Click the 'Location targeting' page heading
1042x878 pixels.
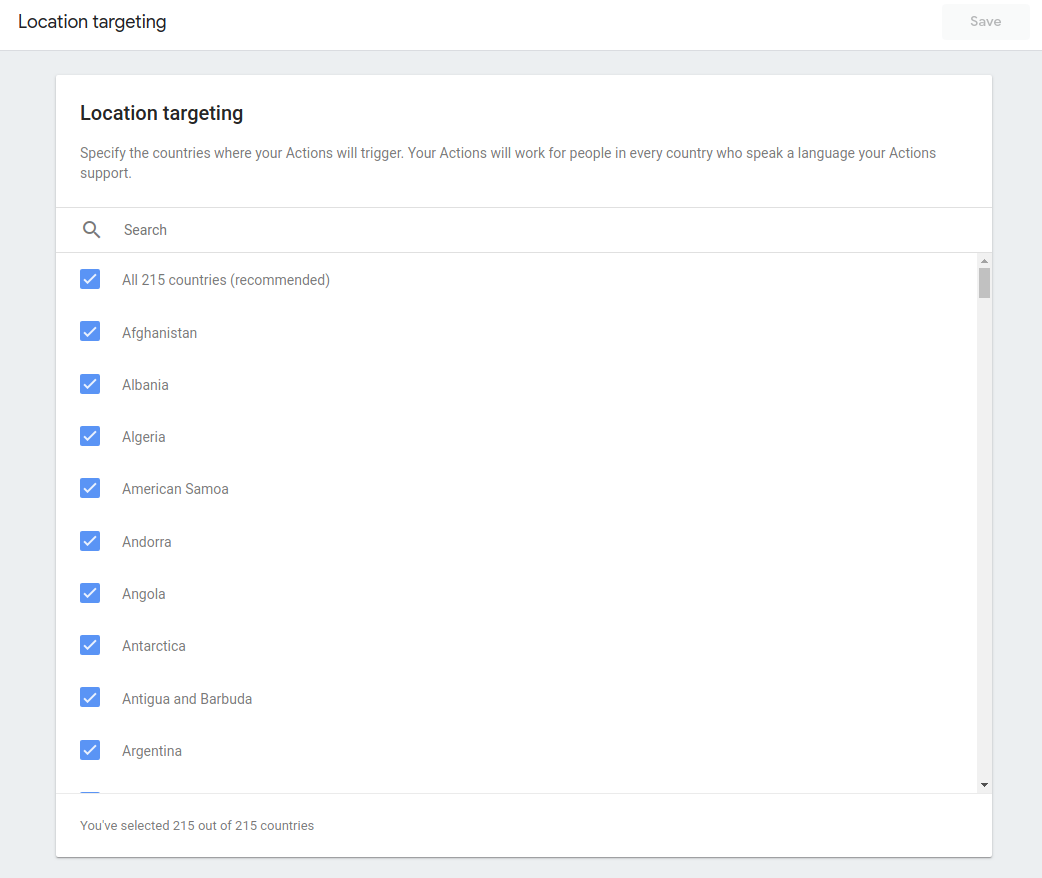pos(92,21)
